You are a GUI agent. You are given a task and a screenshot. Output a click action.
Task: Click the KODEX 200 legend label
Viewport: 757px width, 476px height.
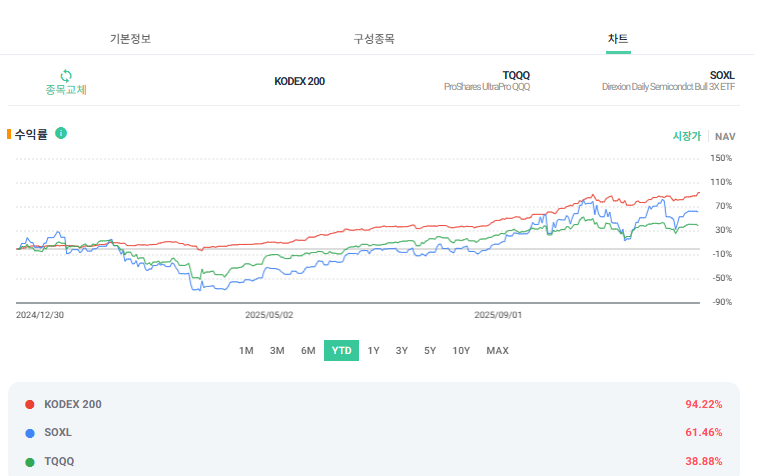(x=73, y=405)
